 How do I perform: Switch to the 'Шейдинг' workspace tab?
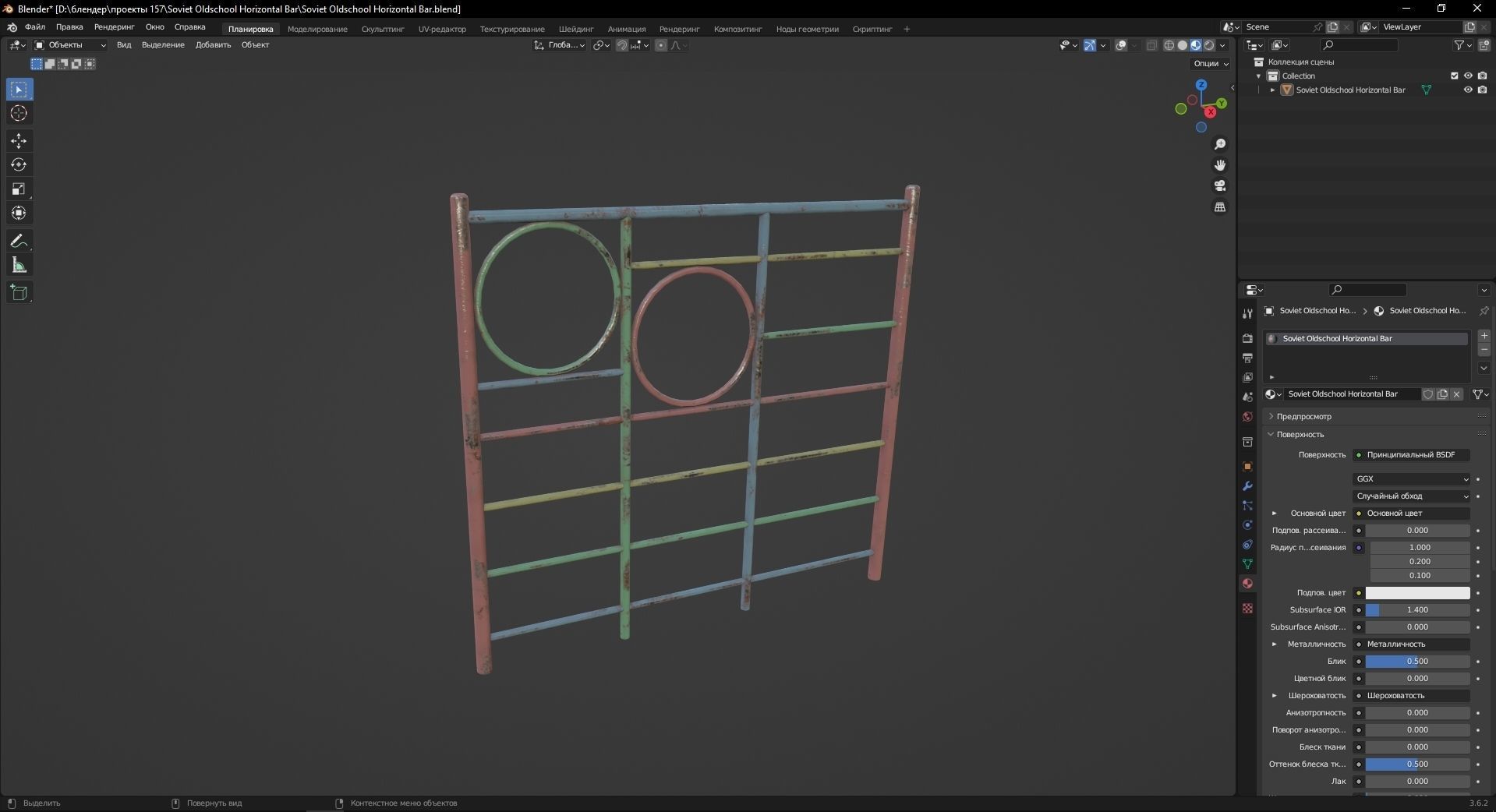[x=576, y=30]
